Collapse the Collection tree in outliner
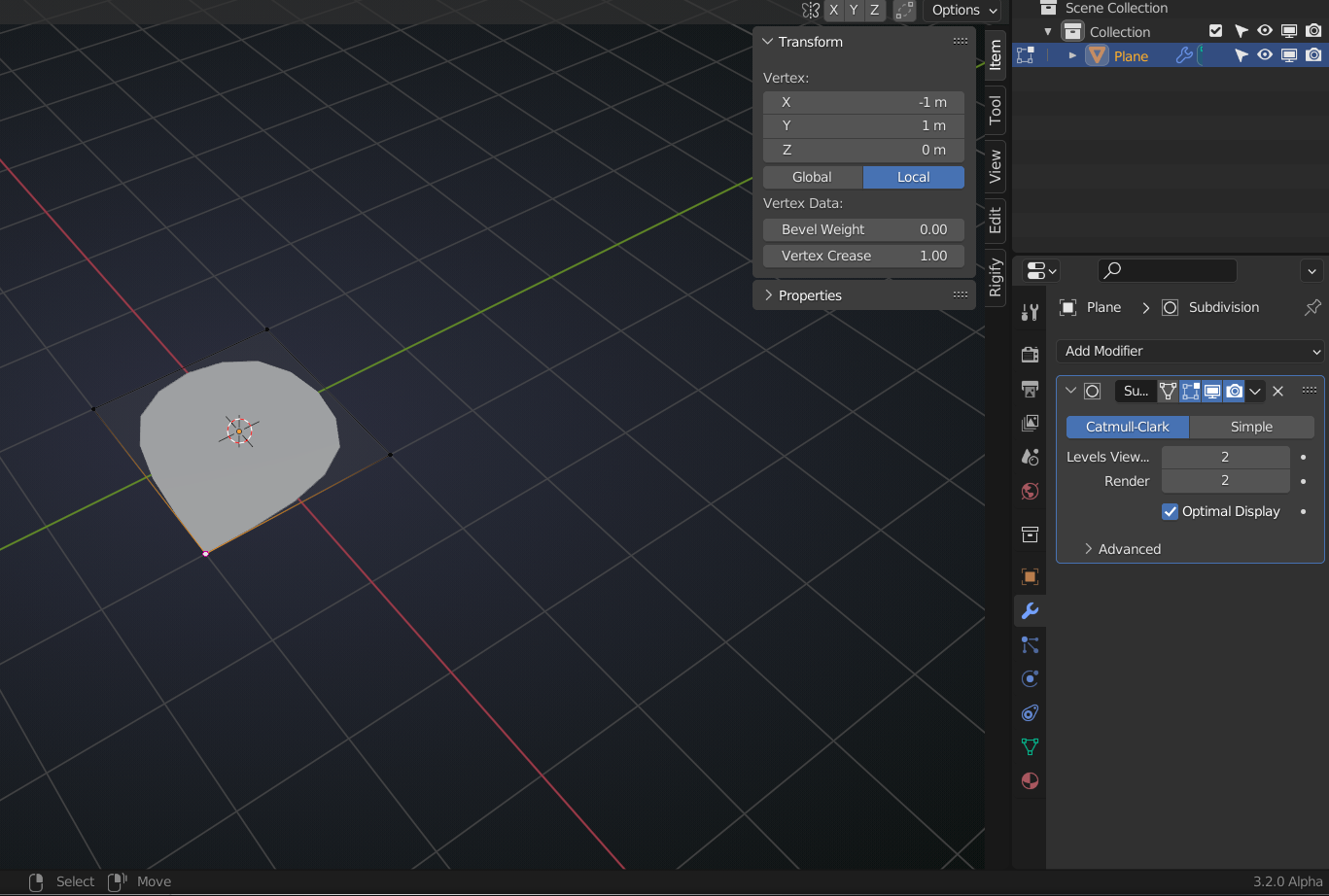 click(1048, 31)
